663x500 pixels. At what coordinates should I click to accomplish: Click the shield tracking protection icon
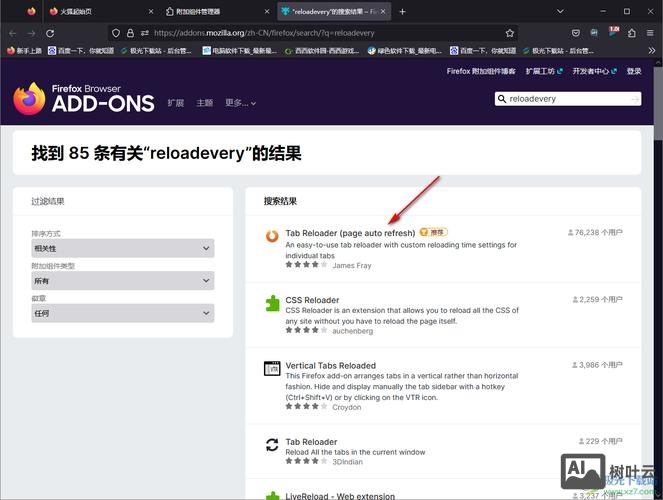tap(116, 33)
